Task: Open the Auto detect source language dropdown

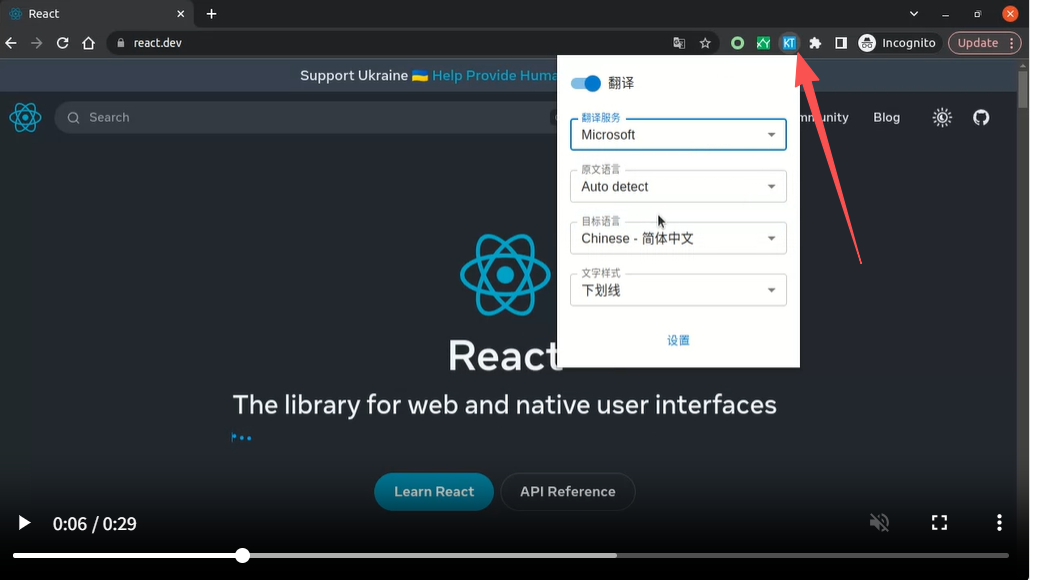Action: pos(678,187)
